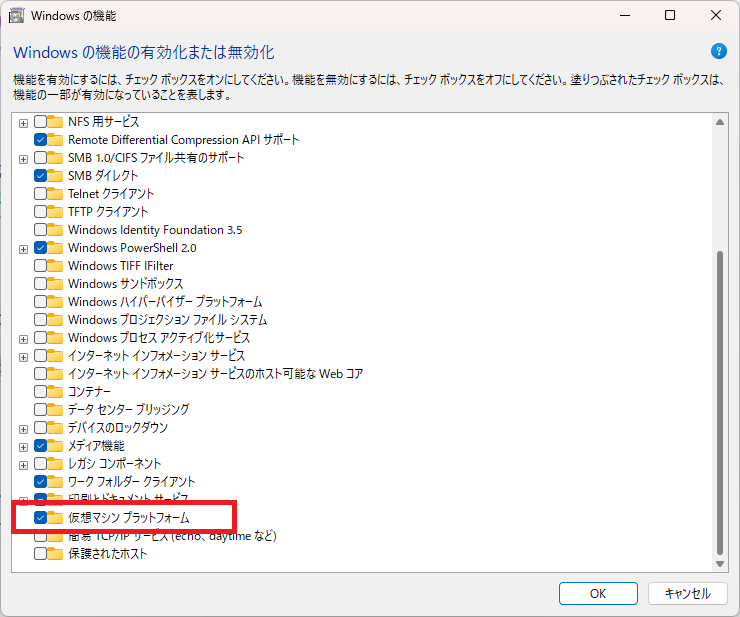
Task: Click the Windows Features title bar icon
Action: [17, 16]
